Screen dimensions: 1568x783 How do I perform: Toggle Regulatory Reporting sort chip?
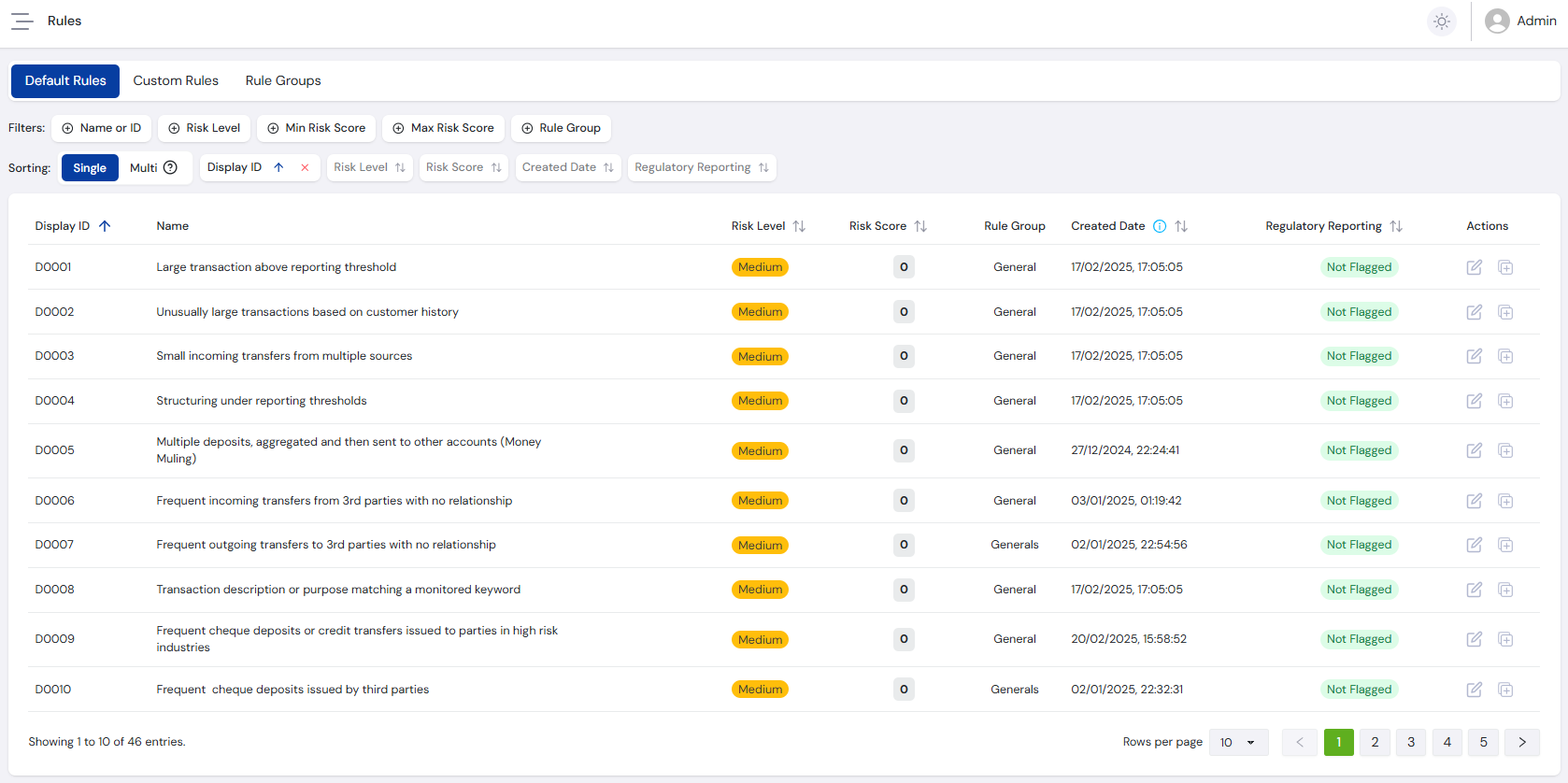click(702, 167)
